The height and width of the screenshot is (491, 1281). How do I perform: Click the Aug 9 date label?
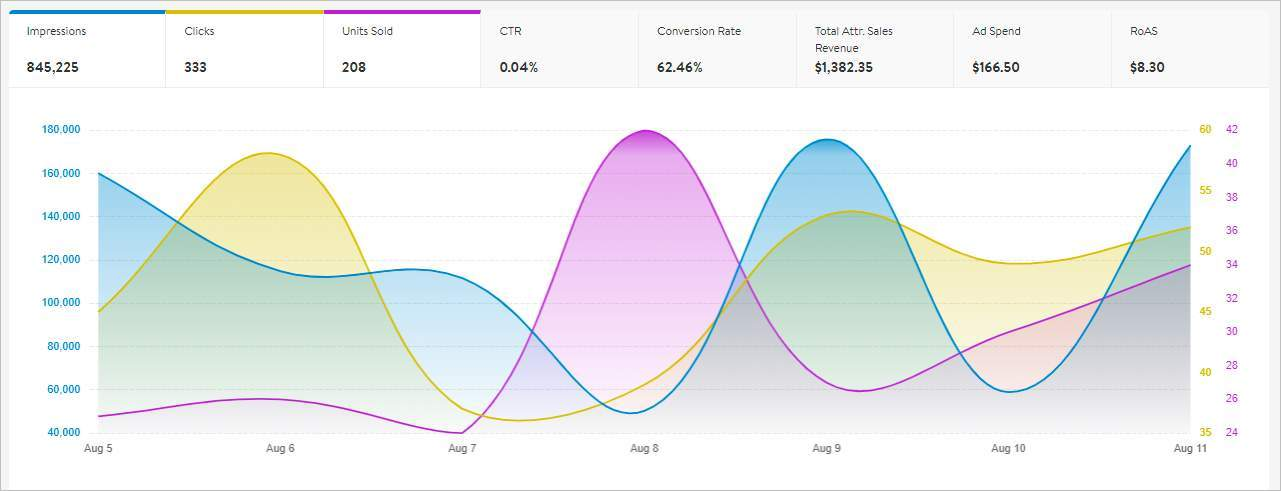pos(826,449)
